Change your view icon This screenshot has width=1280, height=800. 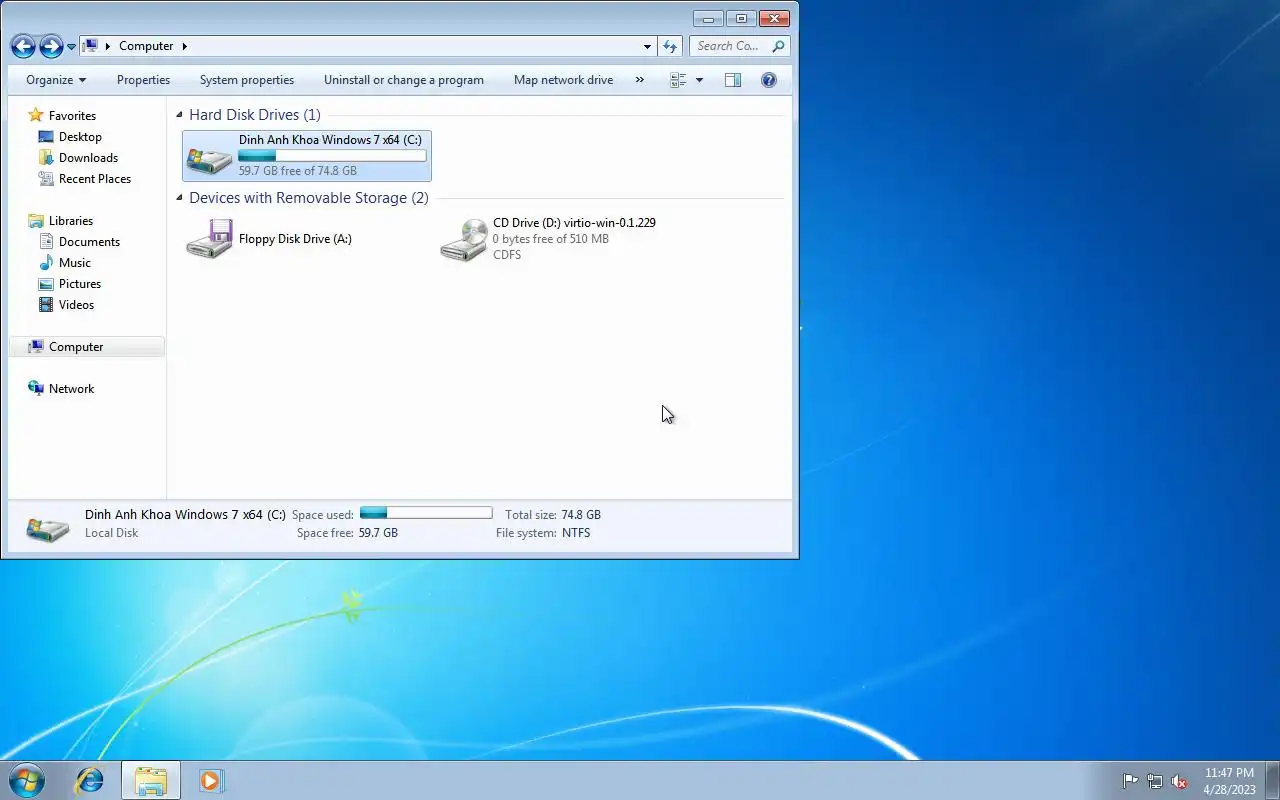[x=678, y=80]
